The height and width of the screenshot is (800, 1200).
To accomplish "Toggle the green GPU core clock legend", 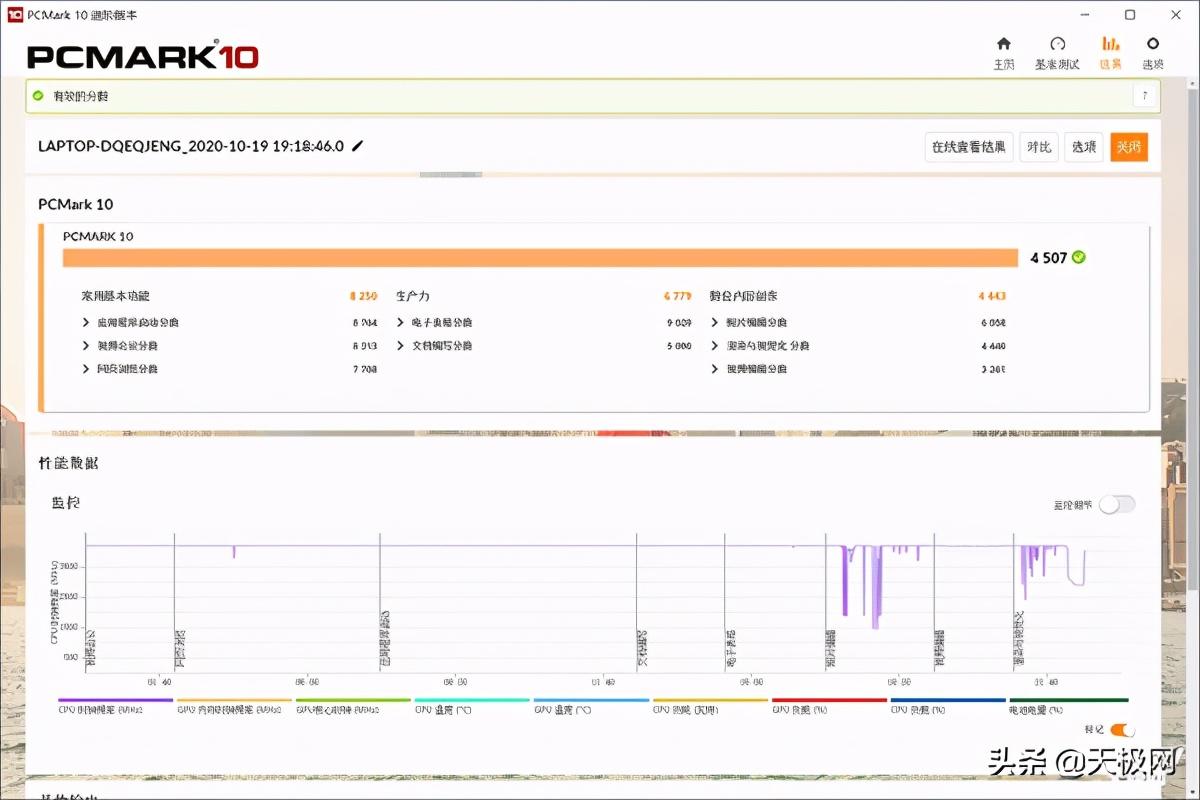I will pos(353,705).
